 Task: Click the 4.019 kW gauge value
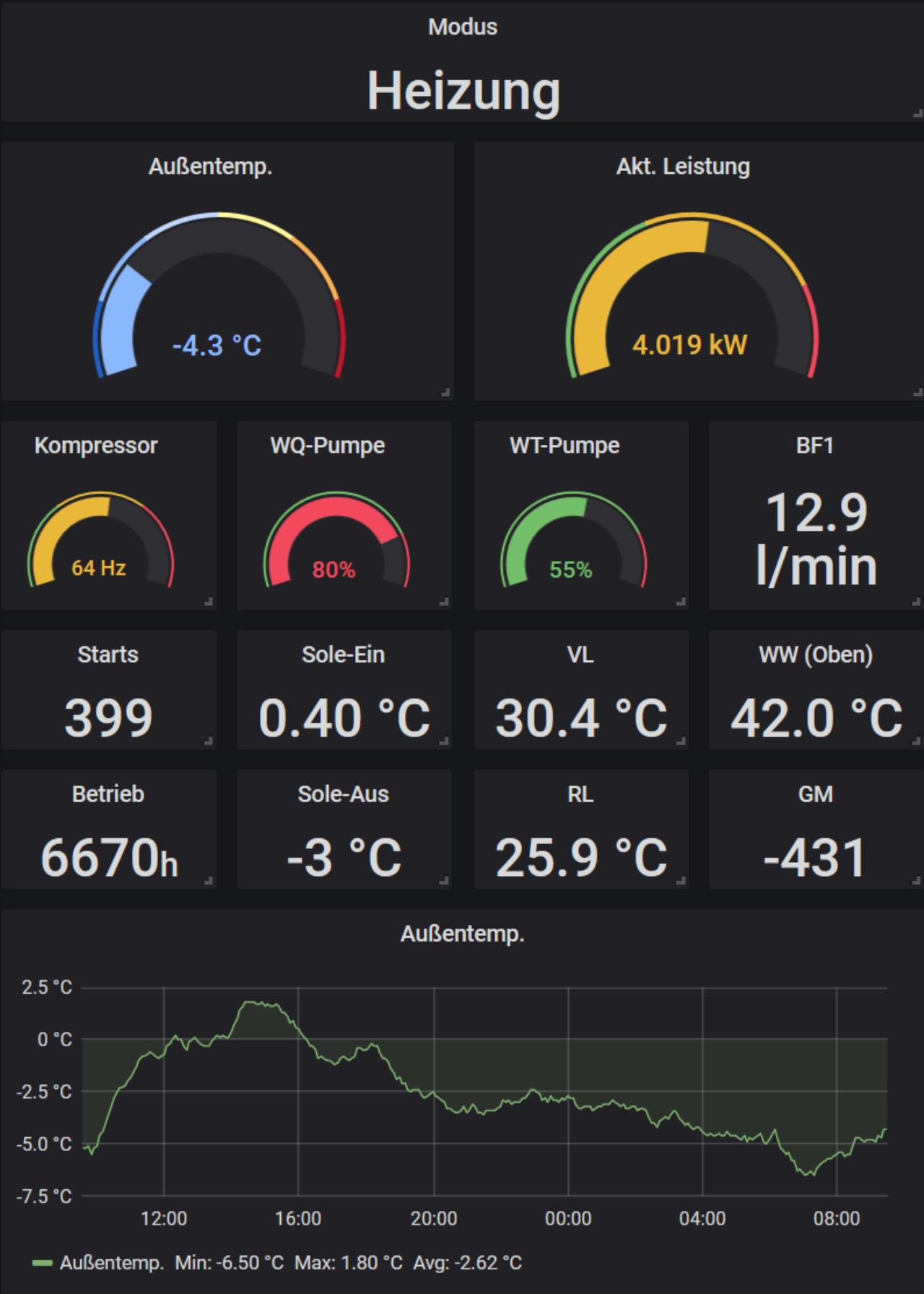click(690, 344)
